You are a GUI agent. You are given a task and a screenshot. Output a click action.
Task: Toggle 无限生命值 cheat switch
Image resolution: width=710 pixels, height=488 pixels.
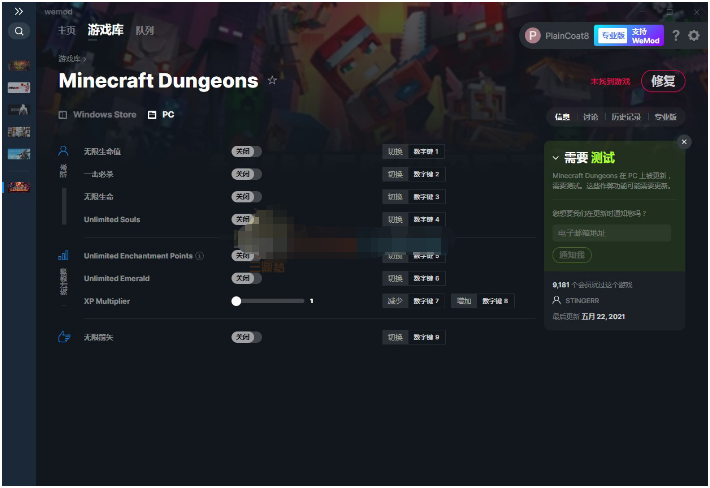coord(246,151)
